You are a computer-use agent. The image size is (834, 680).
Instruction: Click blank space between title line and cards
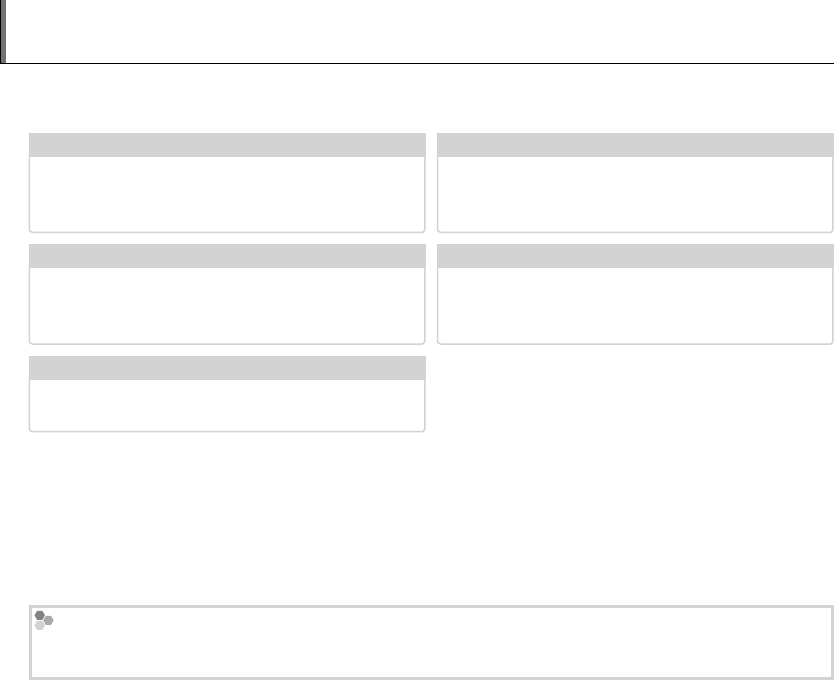point(420,98)
